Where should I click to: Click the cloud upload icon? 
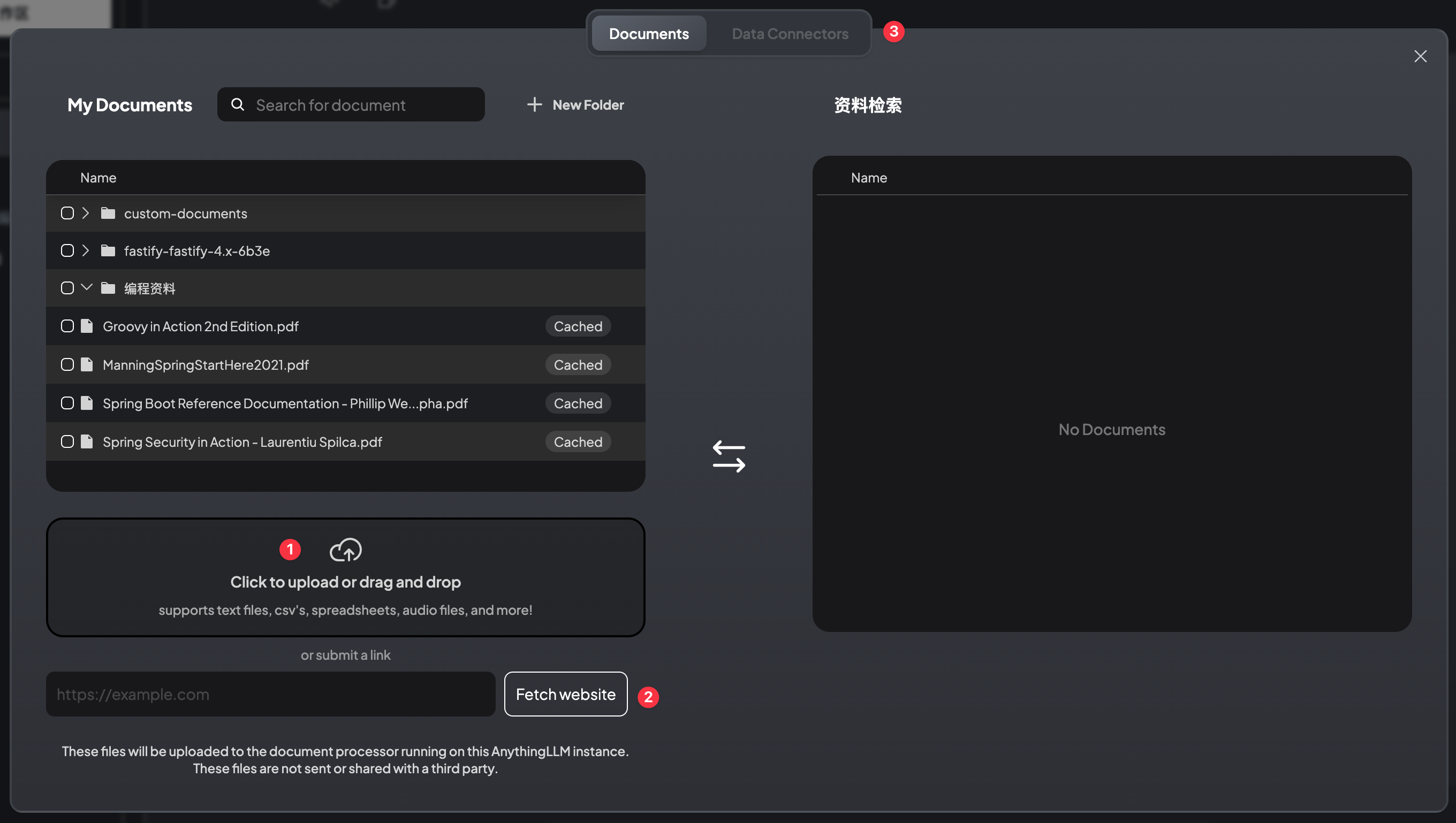click(x=345, y=550)
